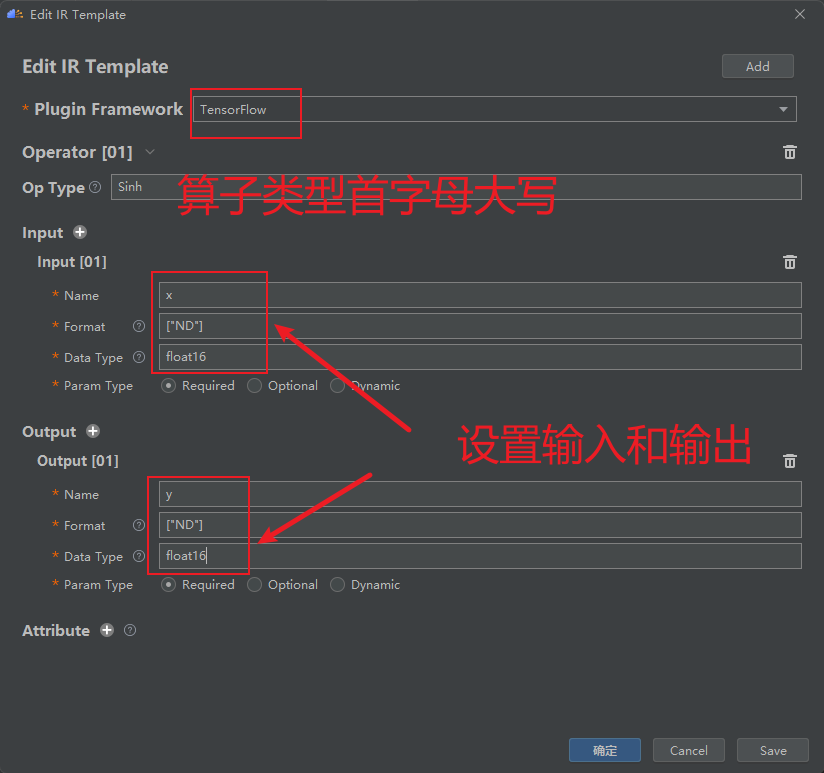This screenshot has width=824, height=773.
Task: Open help for Output Data Type
Action: pos(139,556)
